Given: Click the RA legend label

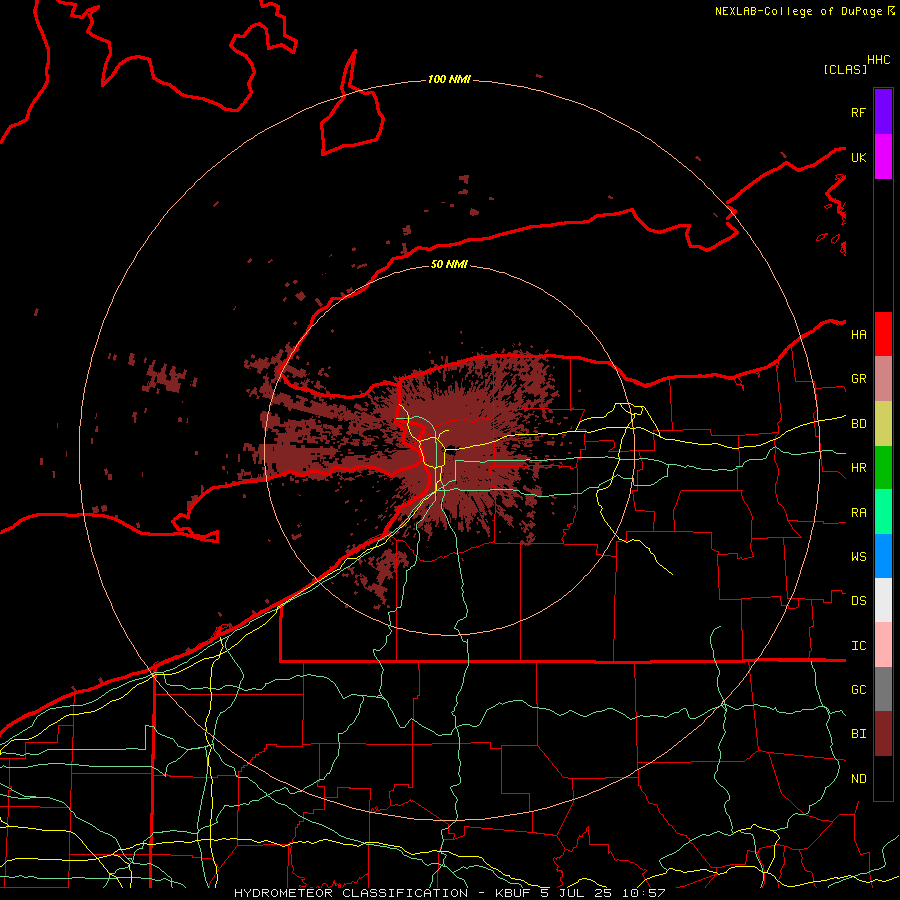Looking at the screenshot, I should tap(859, 512).
